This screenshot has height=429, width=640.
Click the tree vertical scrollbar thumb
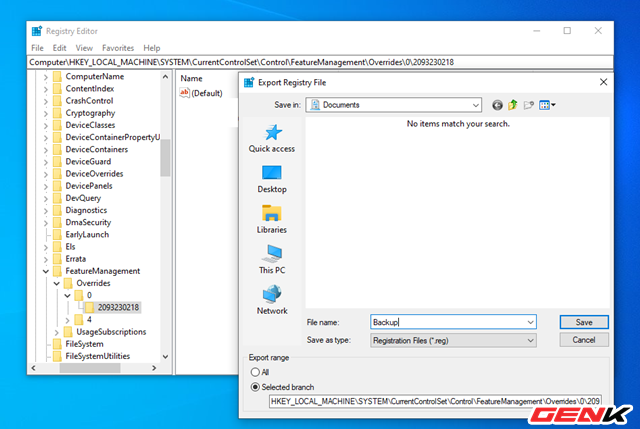click(165, 158)
